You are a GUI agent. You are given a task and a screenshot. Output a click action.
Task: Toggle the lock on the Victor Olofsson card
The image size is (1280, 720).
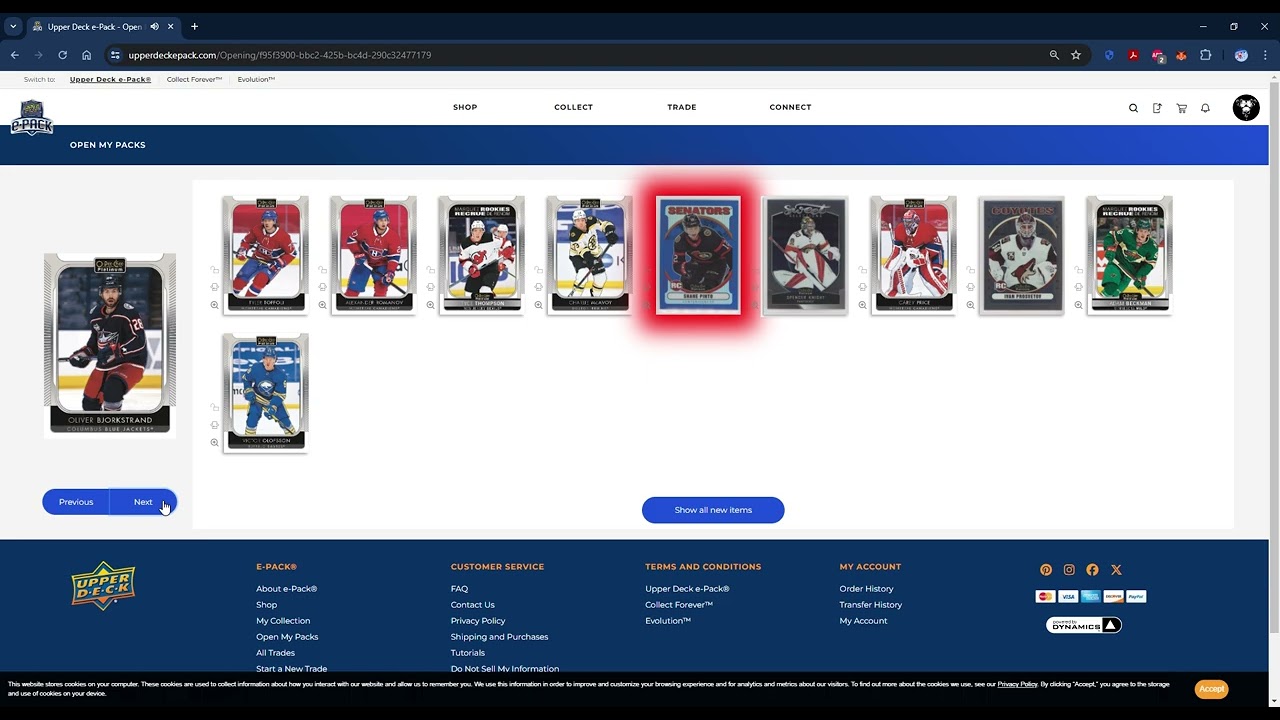click(x=214, y=408)
